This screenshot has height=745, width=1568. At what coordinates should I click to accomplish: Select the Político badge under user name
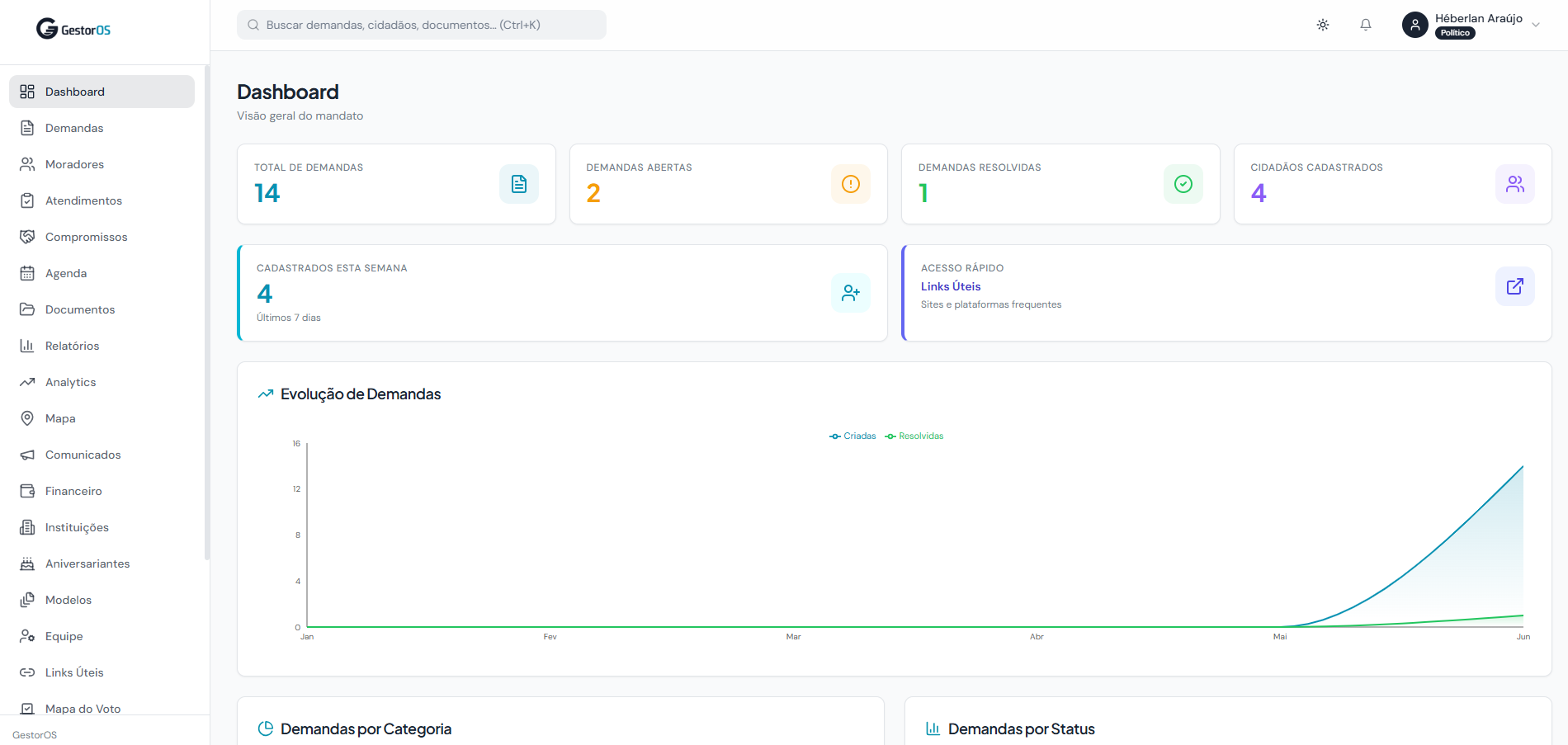pyautogui.click(x=1455, y=33)
